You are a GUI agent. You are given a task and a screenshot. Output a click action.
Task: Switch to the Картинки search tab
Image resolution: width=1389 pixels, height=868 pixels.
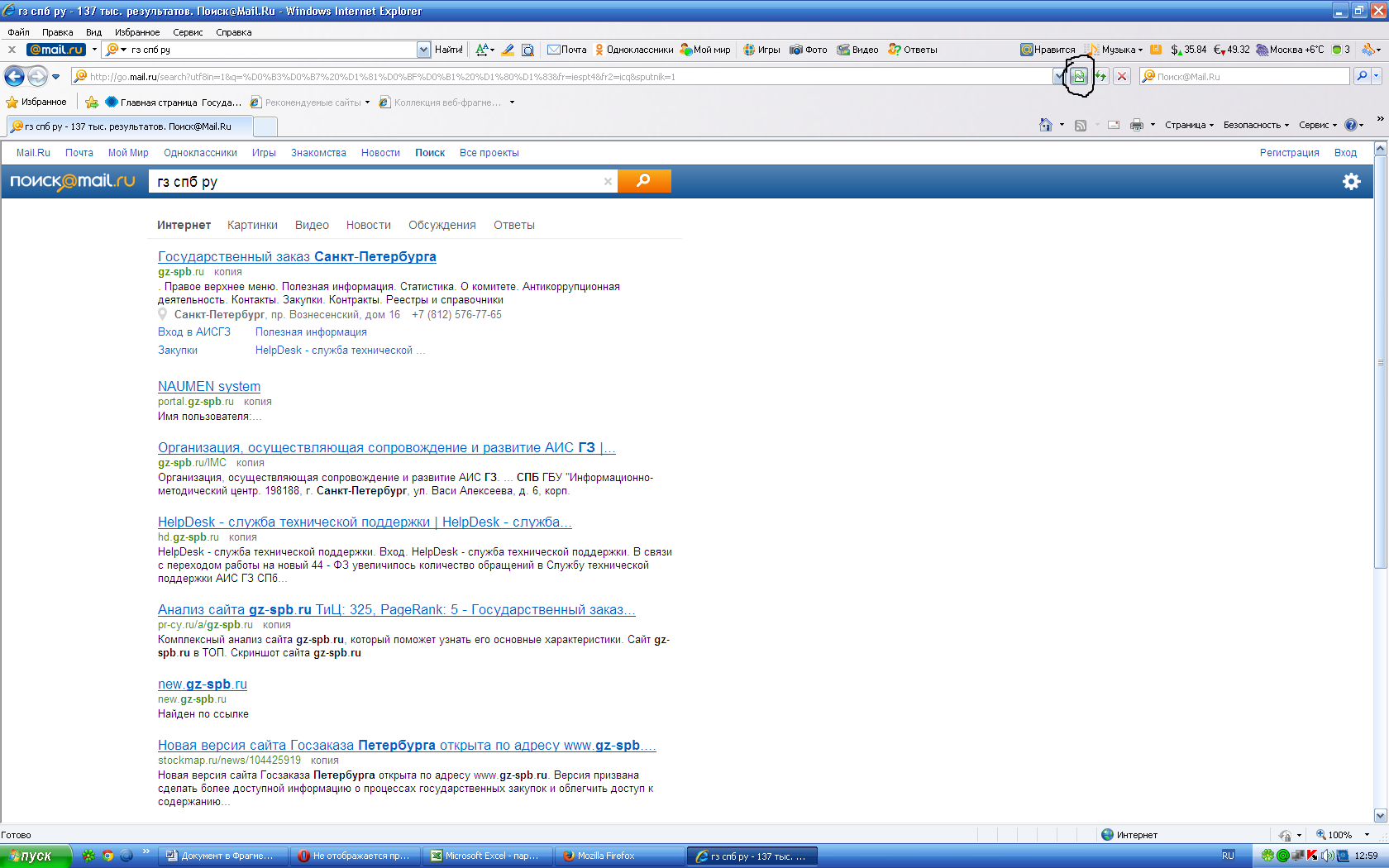tap(252, 225)
